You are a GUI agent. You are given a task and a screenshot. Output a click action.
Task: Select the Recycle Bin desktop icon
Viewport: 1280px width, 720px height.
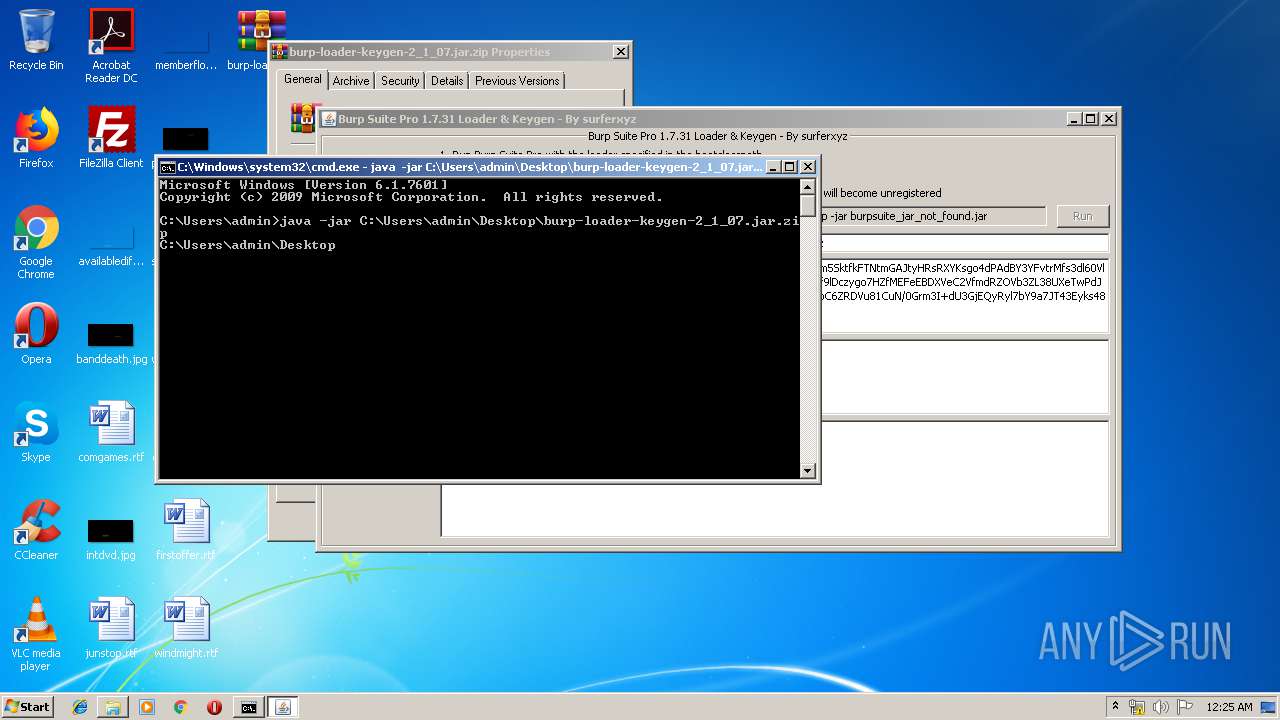[36, 41]
